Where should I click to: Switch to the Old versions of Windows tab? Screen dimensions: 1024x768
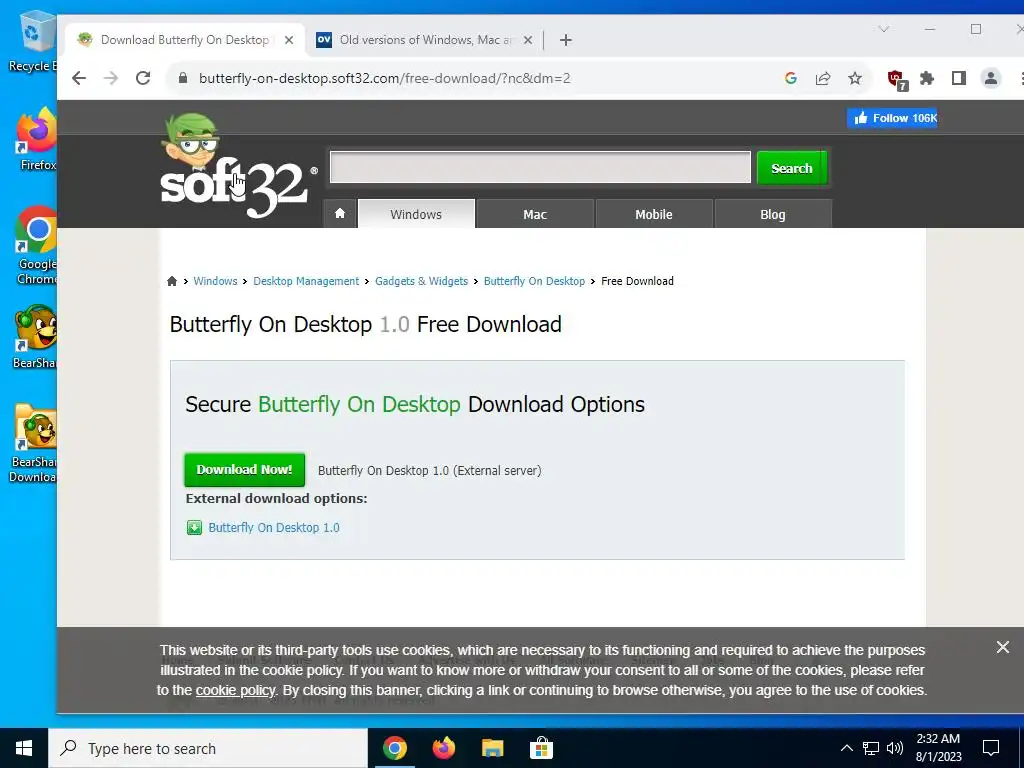pyautogui.click(x=424, y=40)
